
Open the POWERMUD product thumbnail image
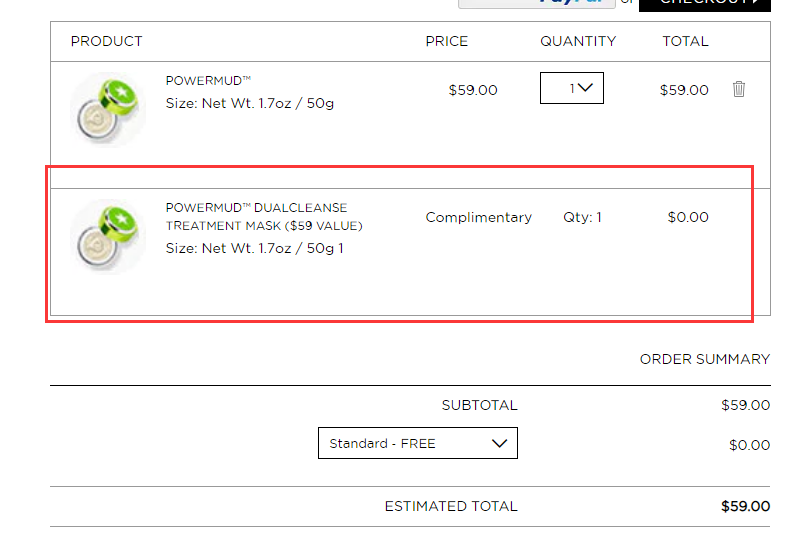click(108, 109)
